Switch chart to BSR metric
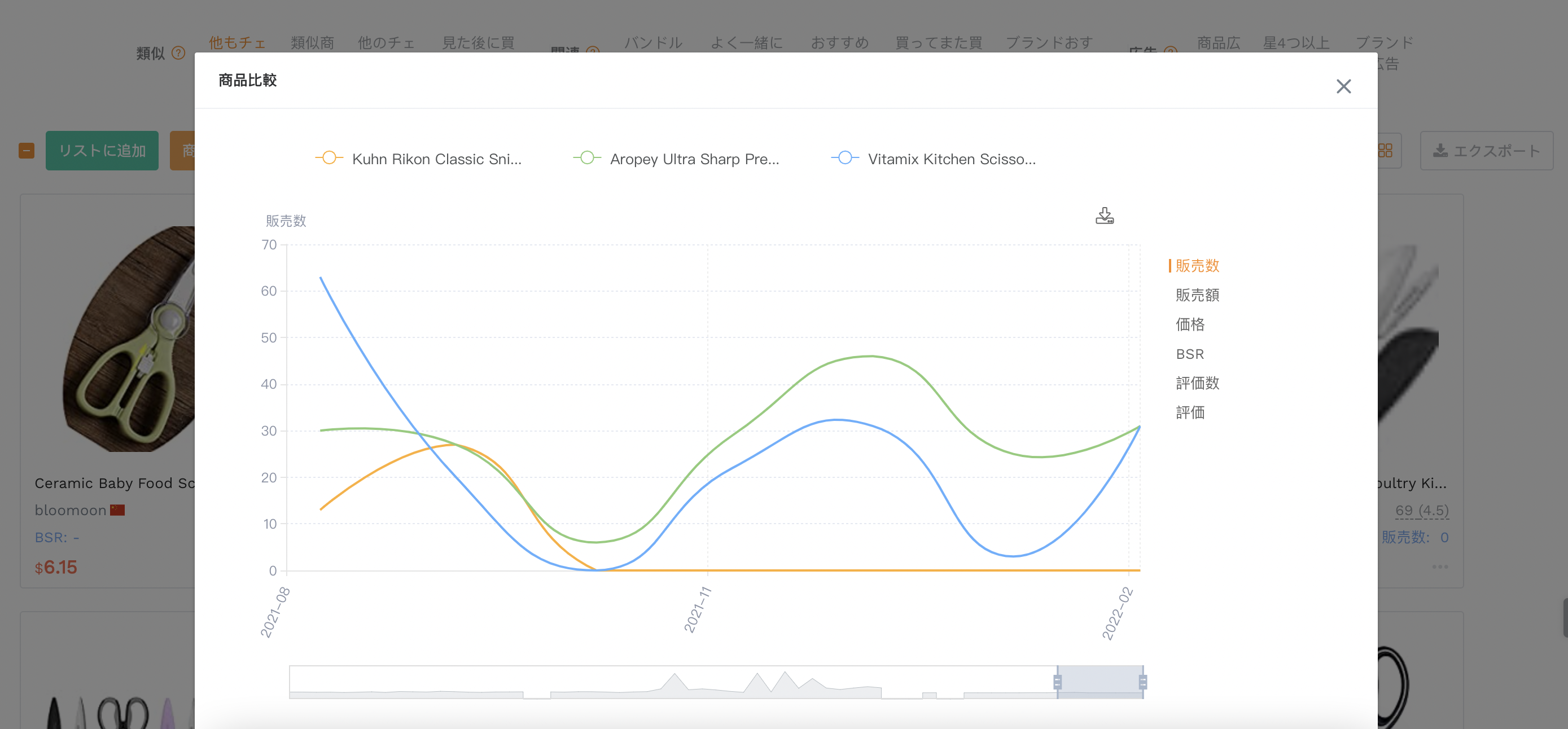Screen dimensions: 1568x729 point(1190,354)
